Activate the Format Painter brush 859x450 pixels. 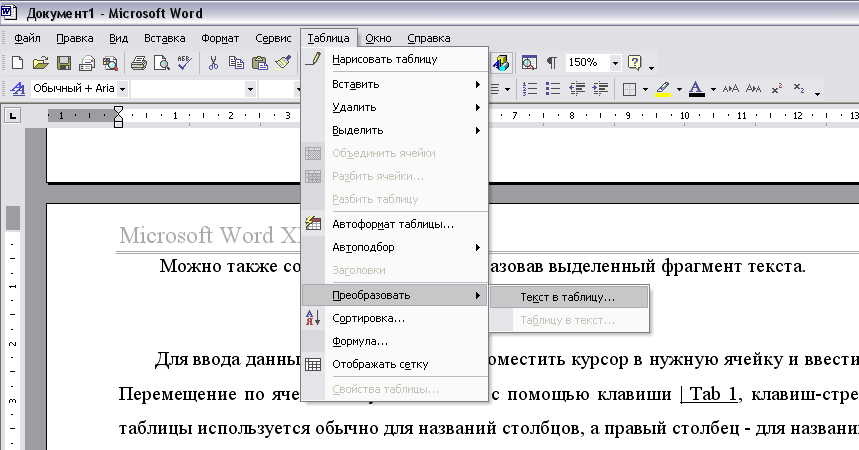(283, 63)
